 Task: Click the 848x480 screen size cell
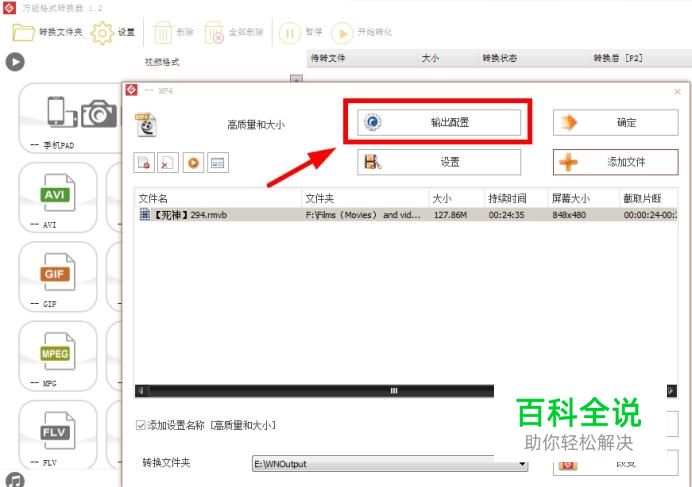[x=569, y=215]
